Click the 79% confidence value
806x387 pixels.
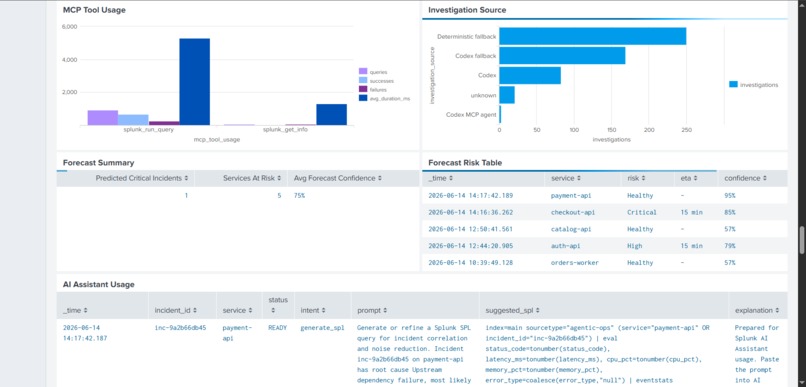(729, 246)
